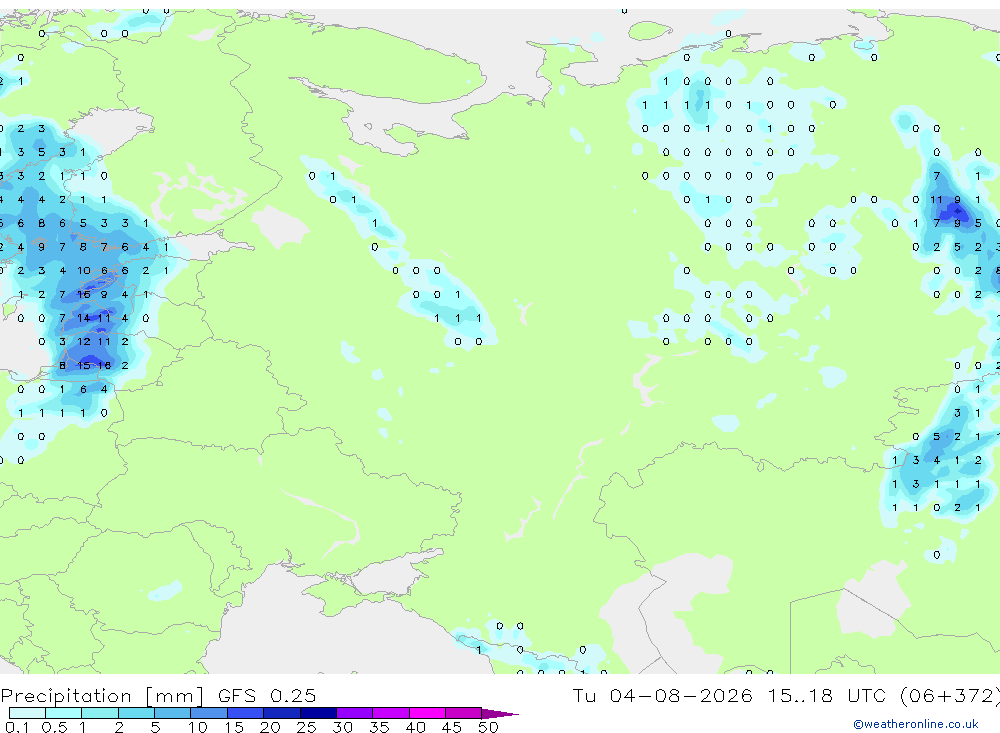The width and height of the screenshot is (1000, 733).
Task: Click the 2–5 mm legend color swatch
Action: 136,713
